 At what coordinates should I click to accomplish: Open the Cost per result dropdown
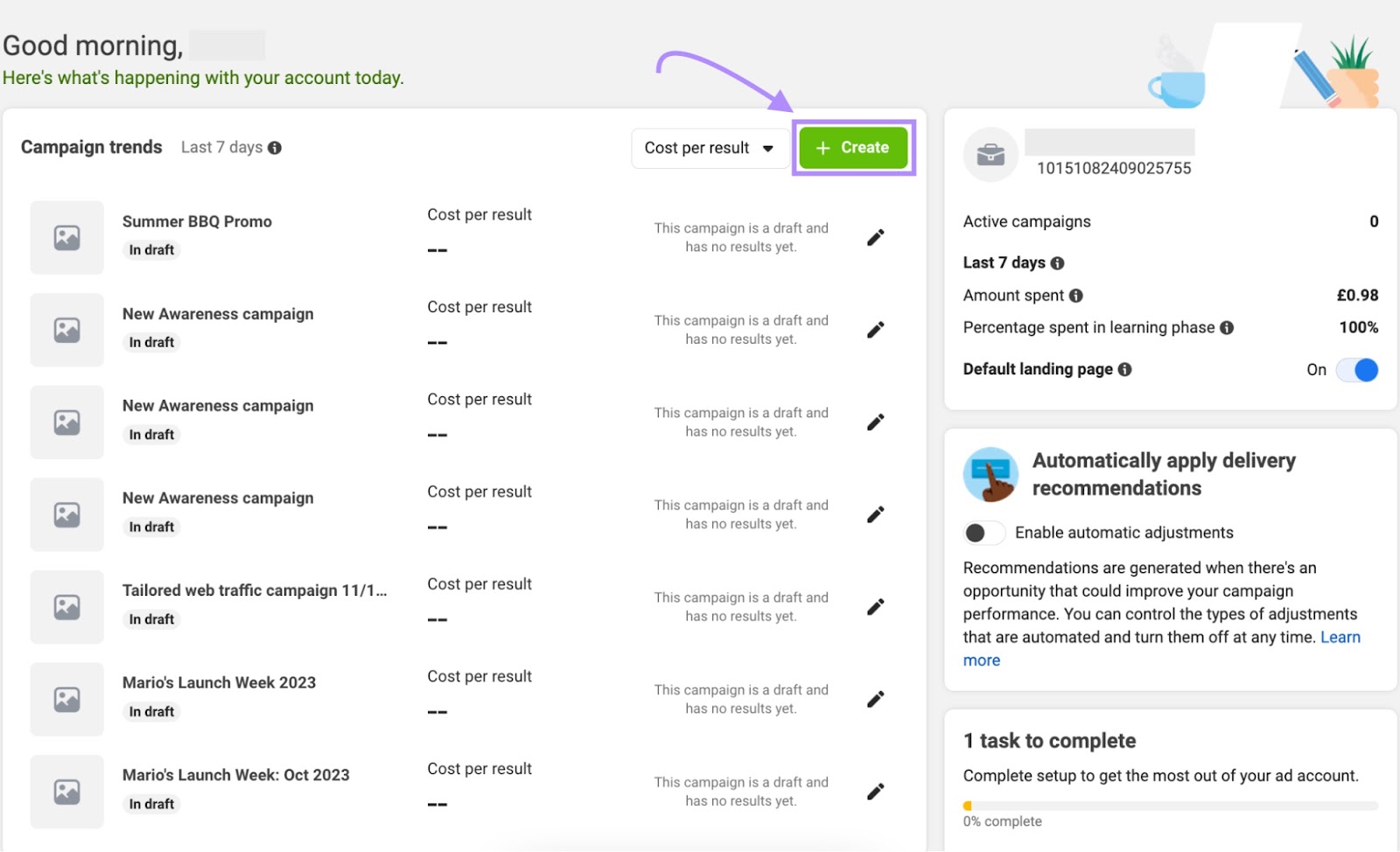pyautogui.click(x=709, y=147)
